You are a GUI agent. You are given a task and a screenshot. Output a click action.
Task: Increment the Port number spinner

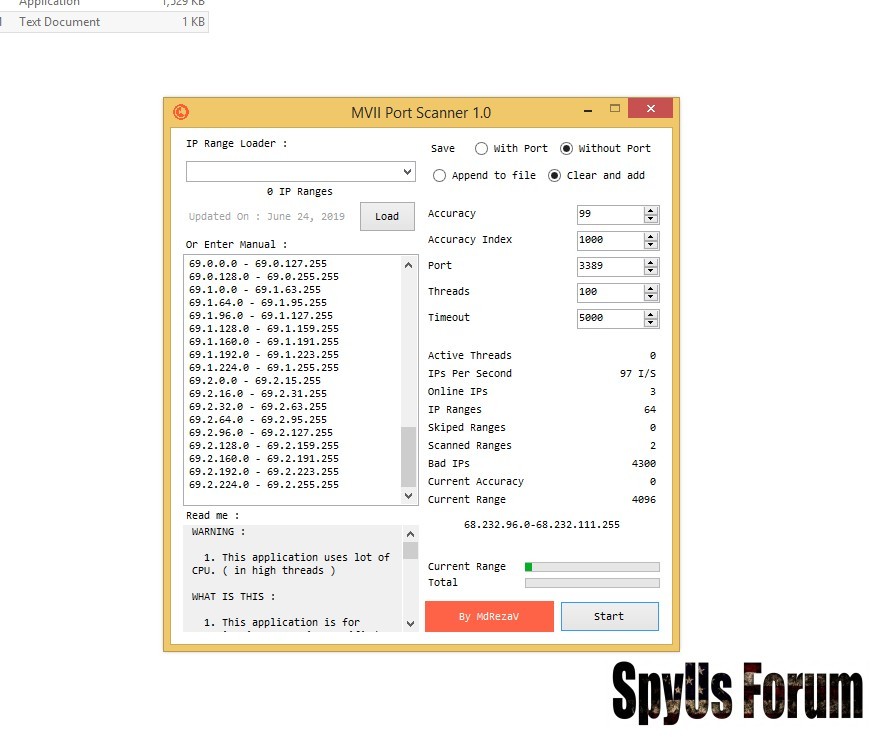tap(651, 262)
